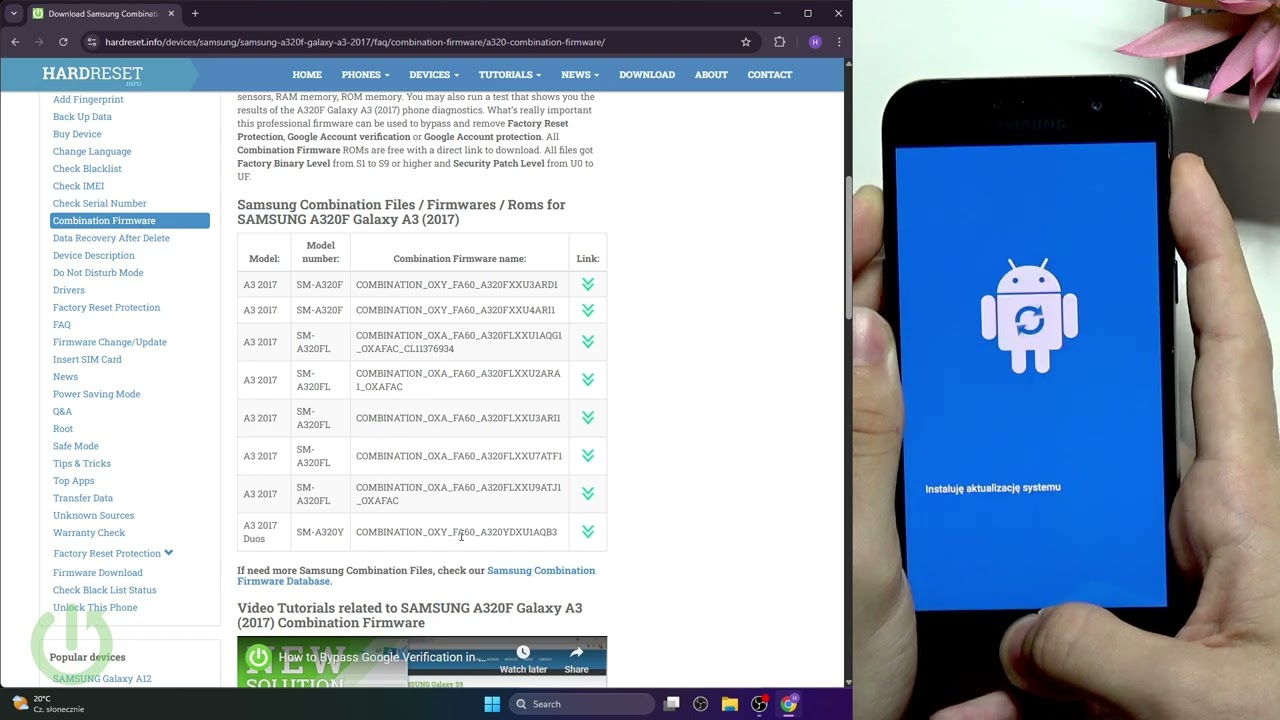Open Check Serial Number in the sidebar
The width and height of the screenshot is (1280, 720).
click(x=100, y=203)
